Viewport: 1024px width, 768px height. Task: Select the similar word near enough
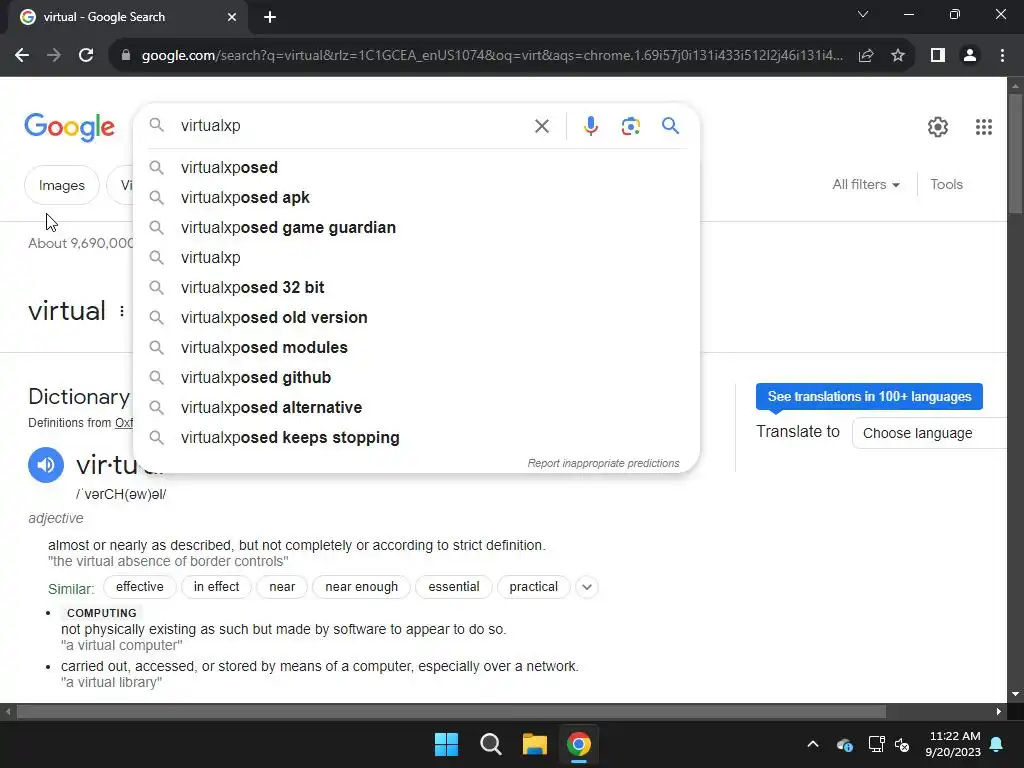(361, 587)
